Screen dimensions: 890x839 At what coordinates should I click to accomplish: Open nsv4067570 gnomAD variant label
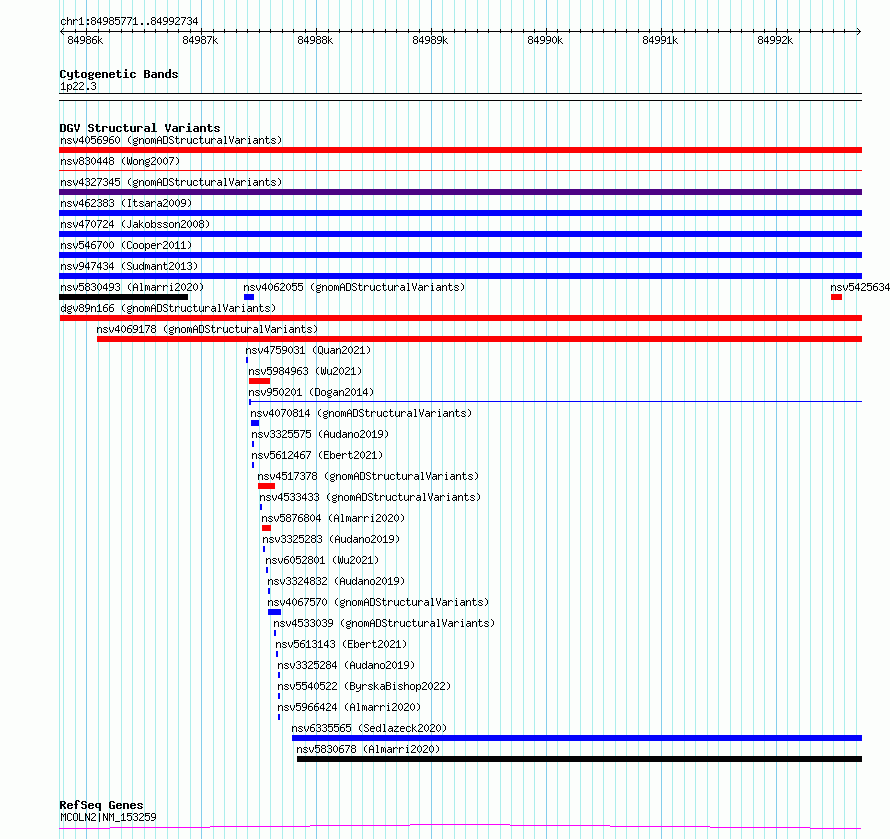coord(378,602)
